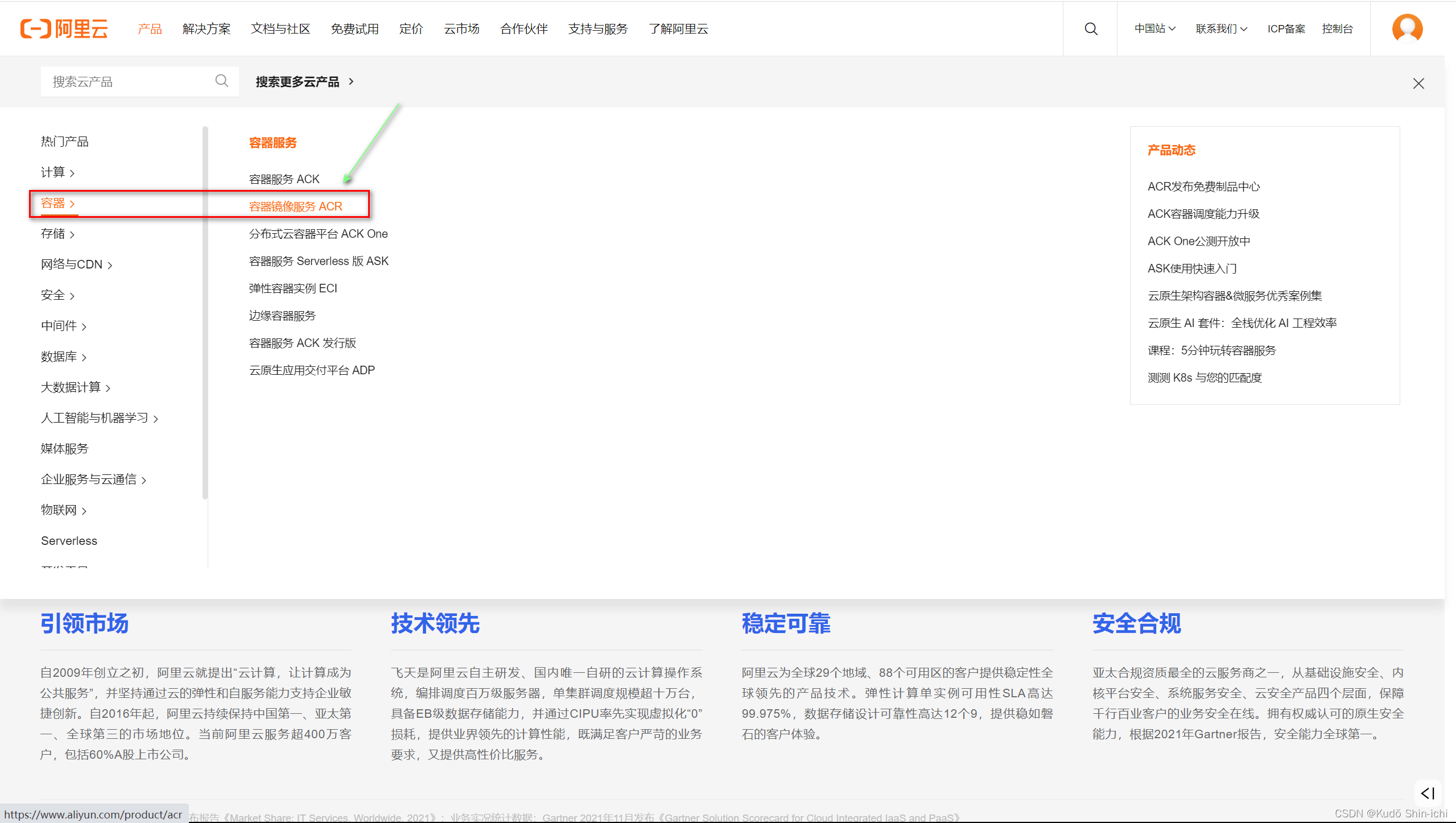Expand the 中国站 region dropdown
The image size is (1456, 823).
click(1154, 28)
